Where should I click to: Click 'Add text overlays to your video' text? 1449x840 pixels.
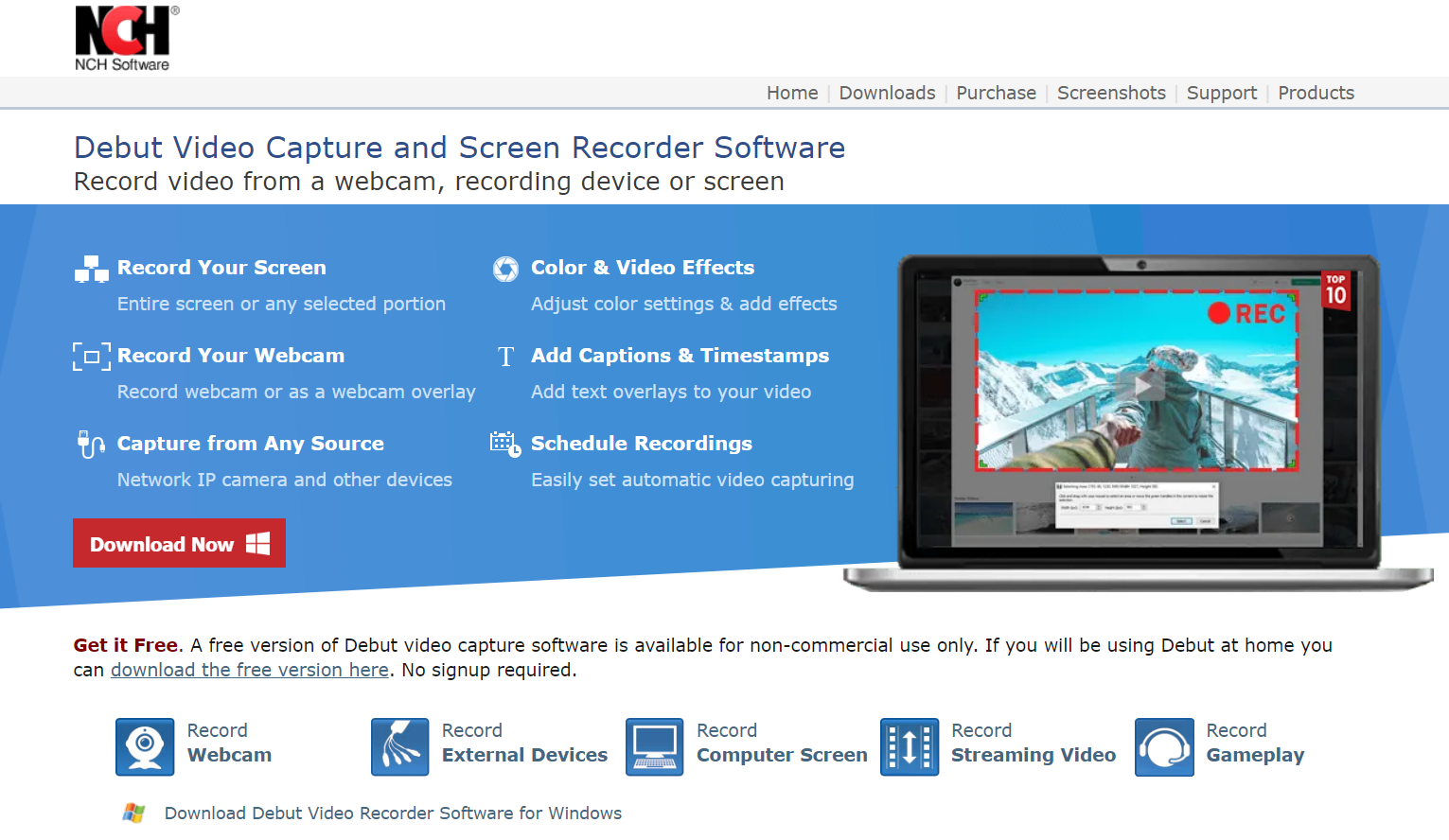(x=671, y=392)
